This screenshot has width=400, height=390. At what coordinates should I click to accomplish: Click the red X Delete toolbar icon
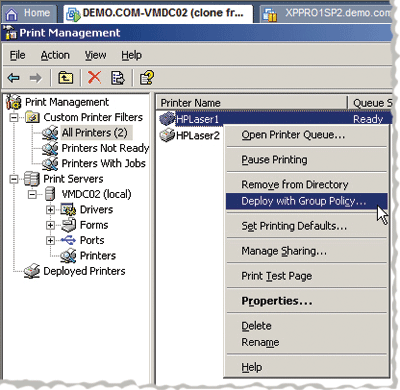click(94, 78)
